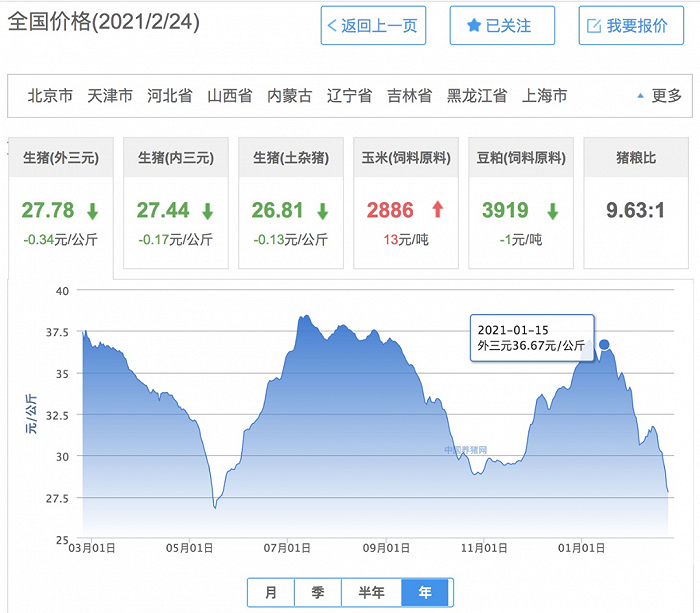Click the down arrow next to 27.78
The width and height of the screenshot is (700, 613).
92,211
